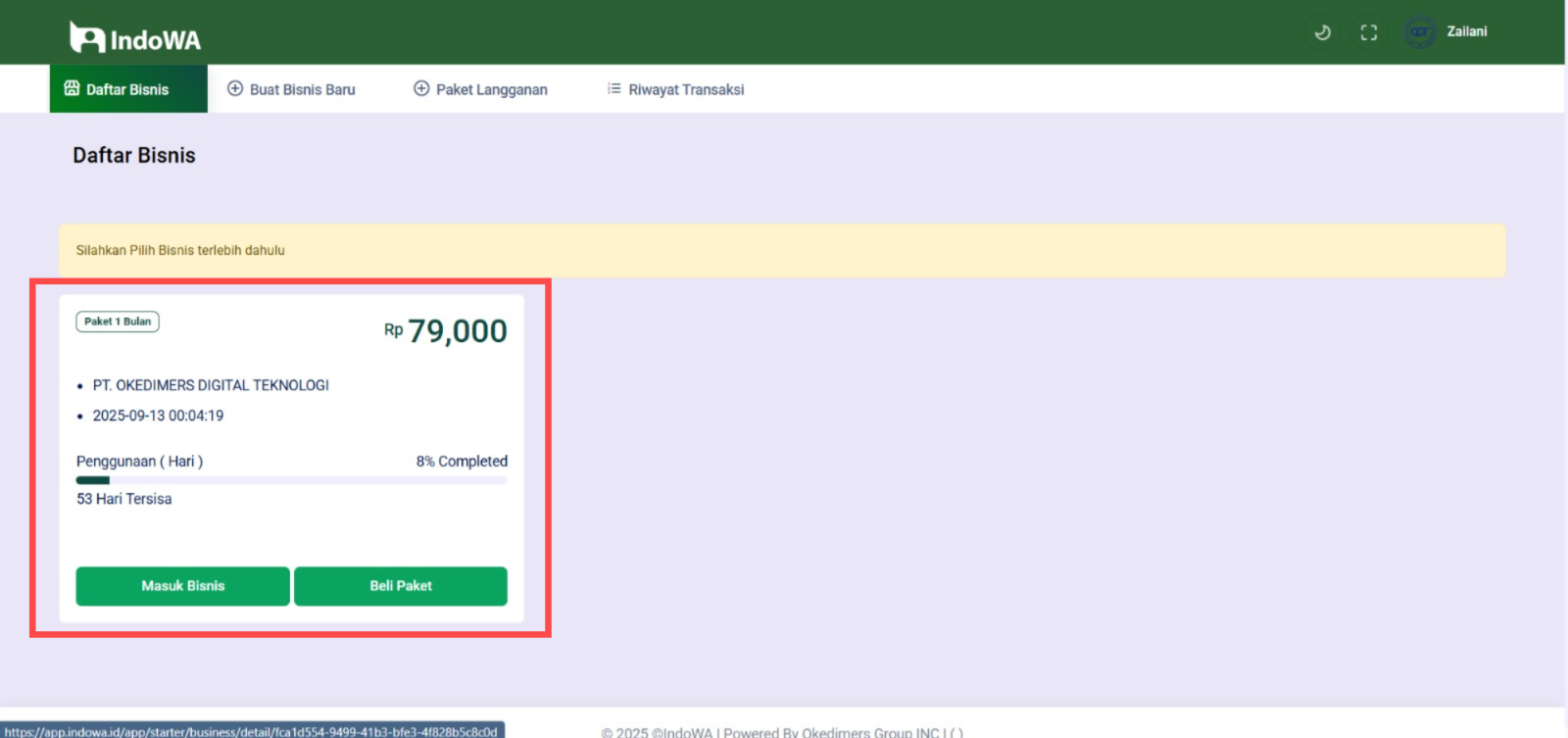Viewport: 1568px width, 738px height.
Task: Click the Penggunaan ( Hari ) label
Action: tap(140, 462)
